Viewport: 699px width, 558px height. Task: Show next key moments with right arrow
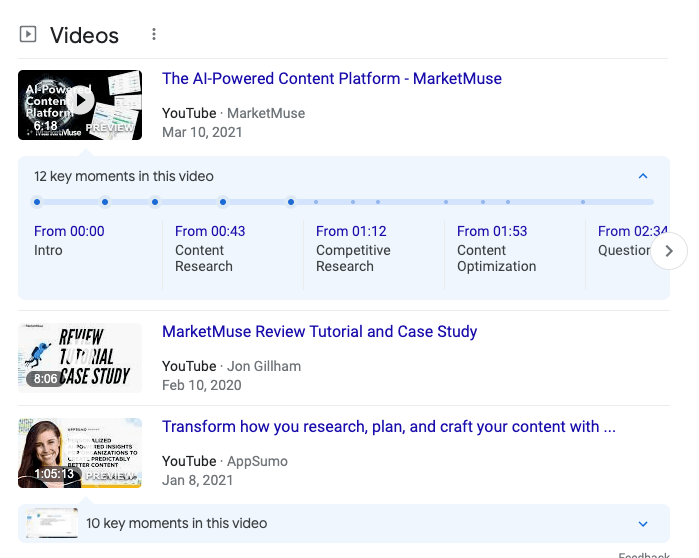[669, 251]
